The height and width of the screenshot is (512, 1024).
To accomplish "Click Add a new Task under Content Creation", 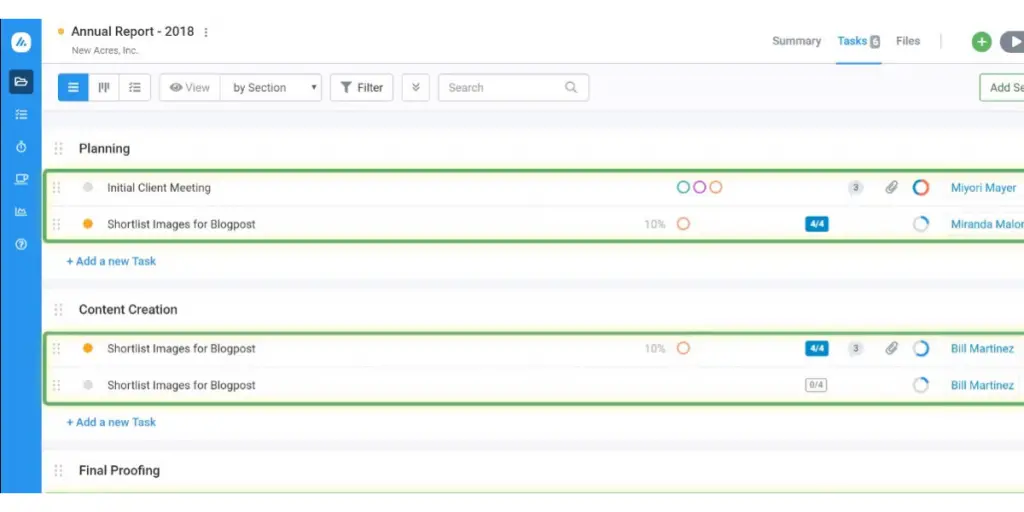I will coord(111,422).
